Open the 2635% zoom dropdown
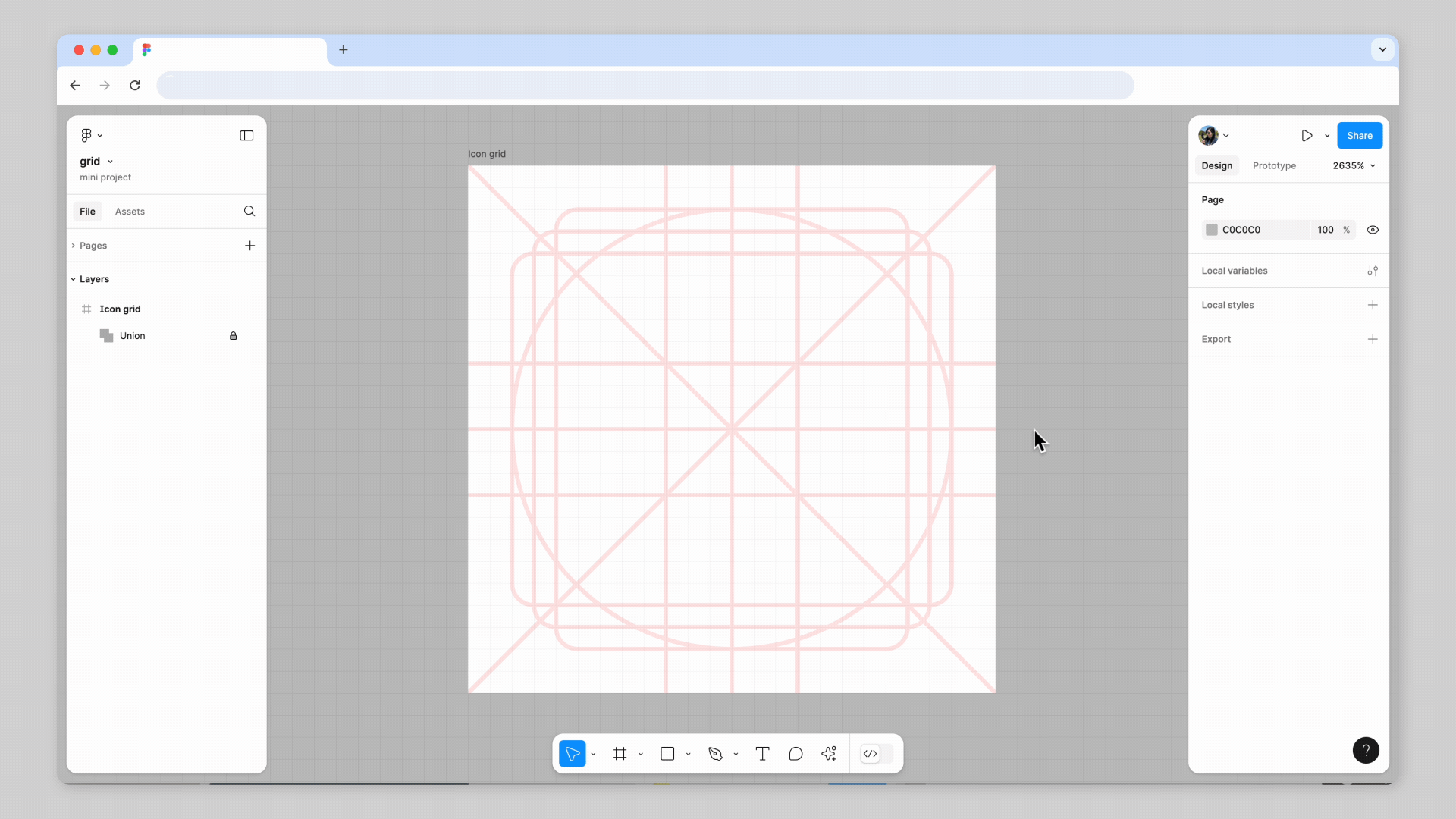 pos(1354,166)
